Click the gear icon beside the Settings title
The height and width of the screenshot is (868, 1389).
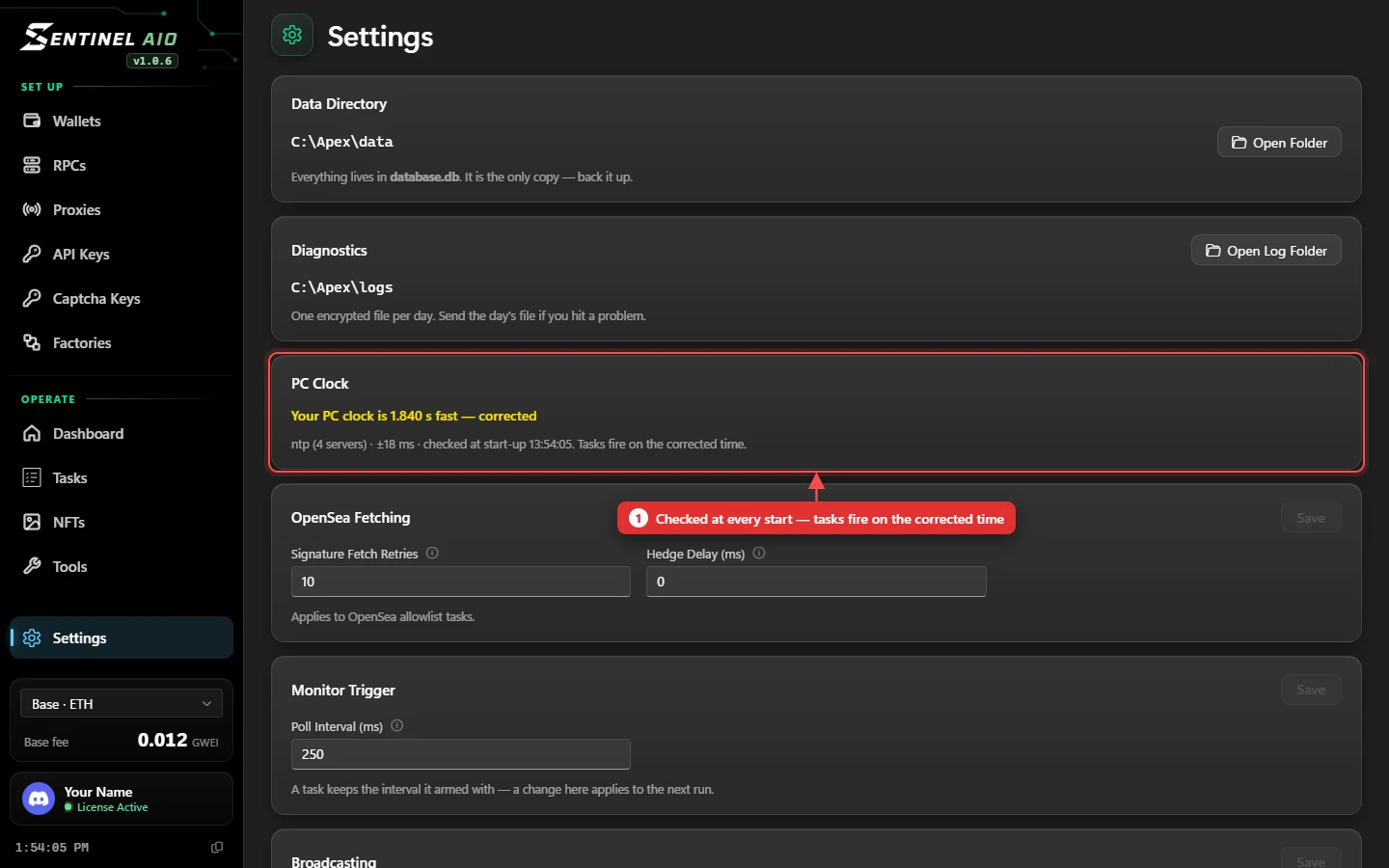click(x=292, y=36)
